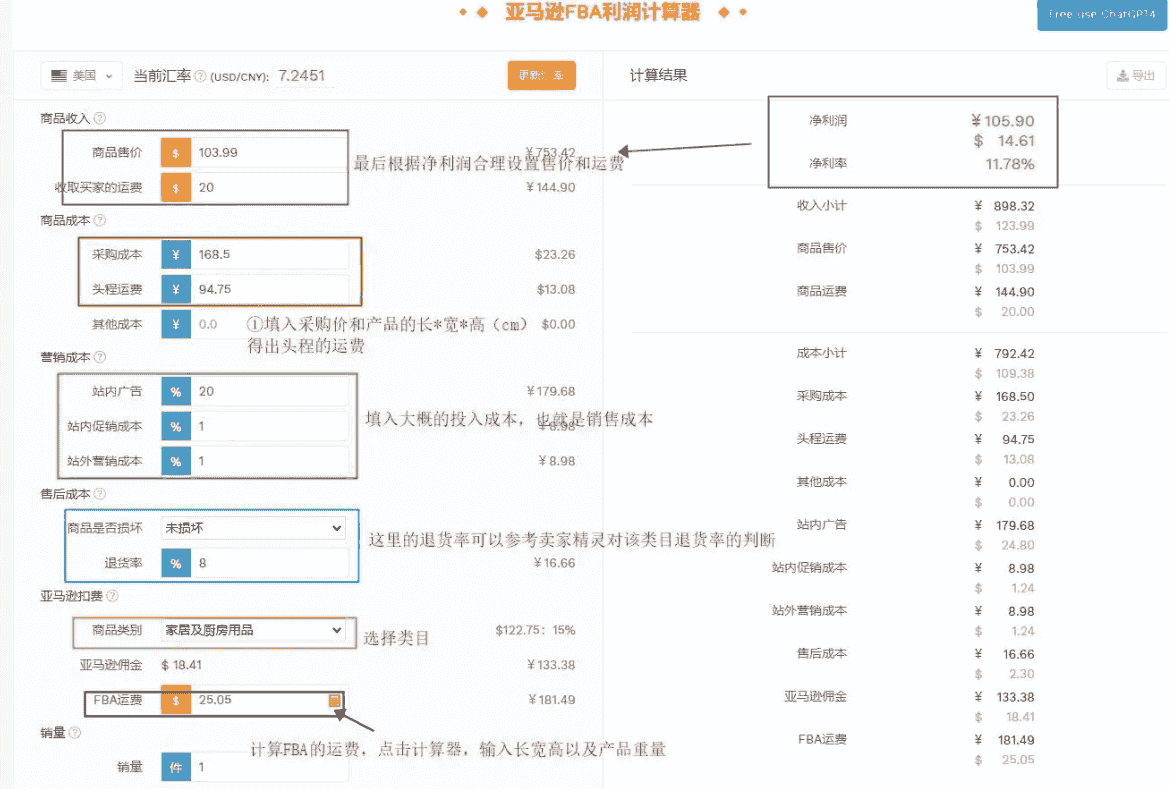Click the $ currency icon beside 商品售价

pyautogui.click(x=175, y=152)
